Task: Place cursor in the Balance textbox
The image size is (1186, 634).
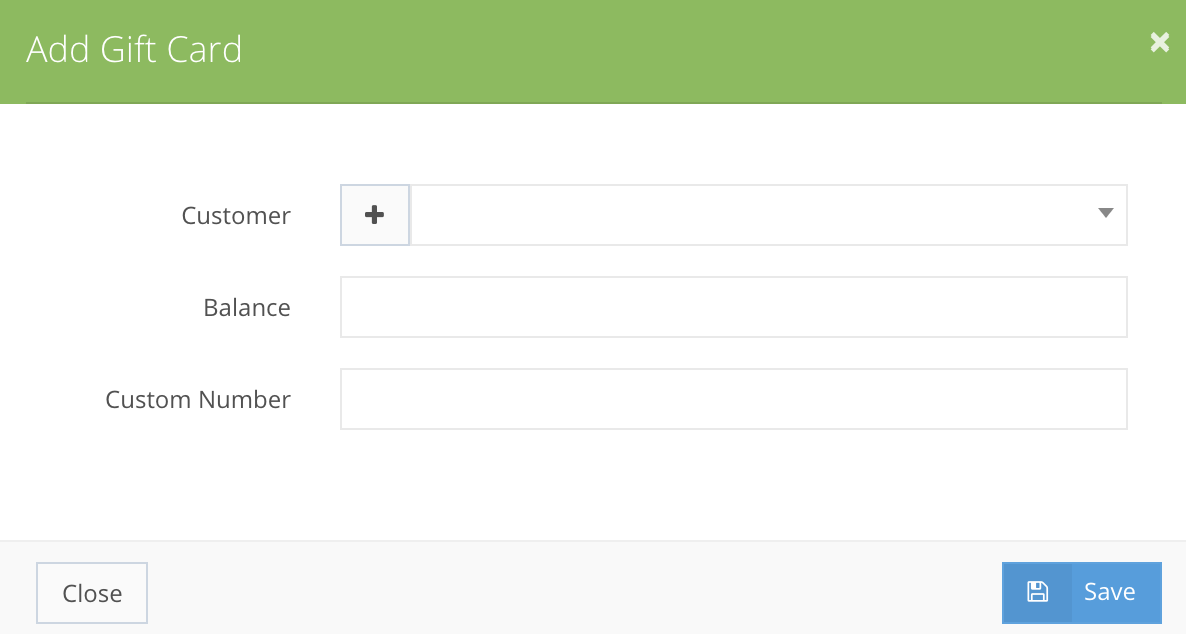Action: [733, 307]
